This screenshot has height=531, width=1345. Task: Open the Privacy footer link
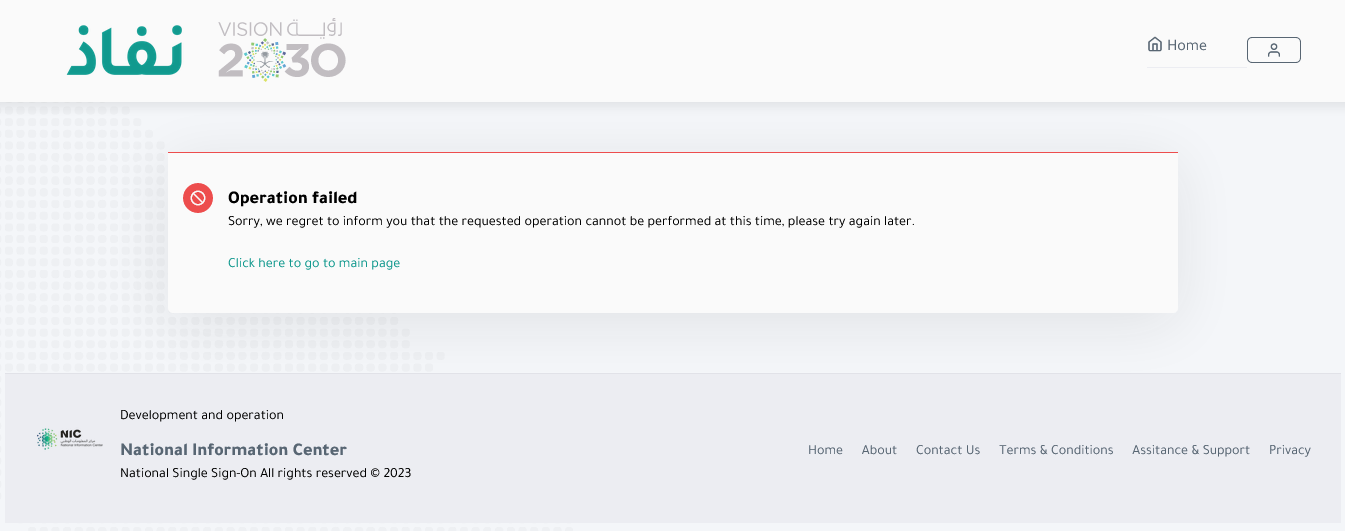pyautogui.click(x=1290, y=450)
